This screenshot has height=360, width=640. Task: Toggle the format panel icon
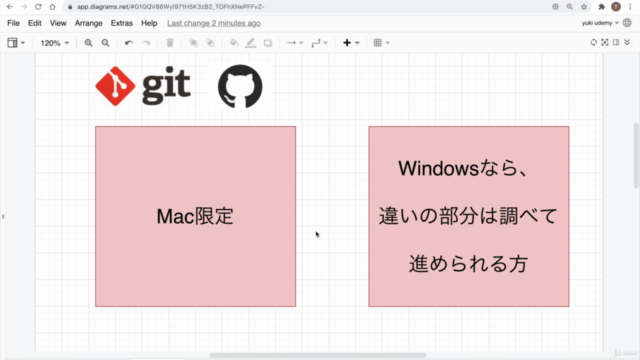point(616,42)
